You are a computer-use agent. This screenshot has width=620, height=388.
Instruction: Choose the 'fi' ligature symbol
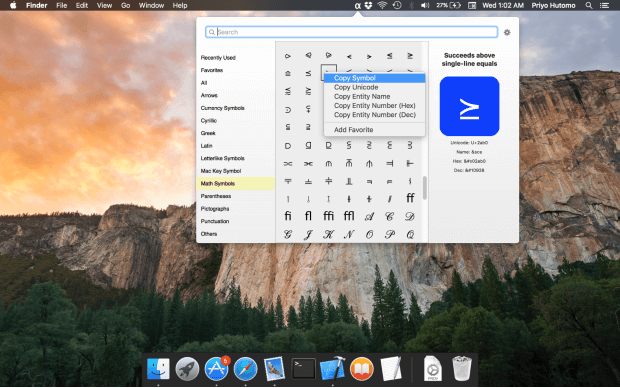[x=288, y=216]
